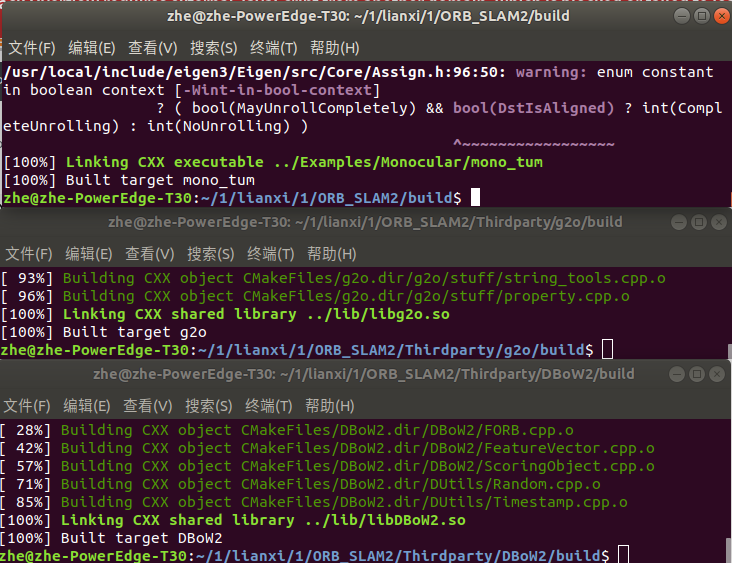Minimize the DBoW2/build terminal window

click(677, 374)
